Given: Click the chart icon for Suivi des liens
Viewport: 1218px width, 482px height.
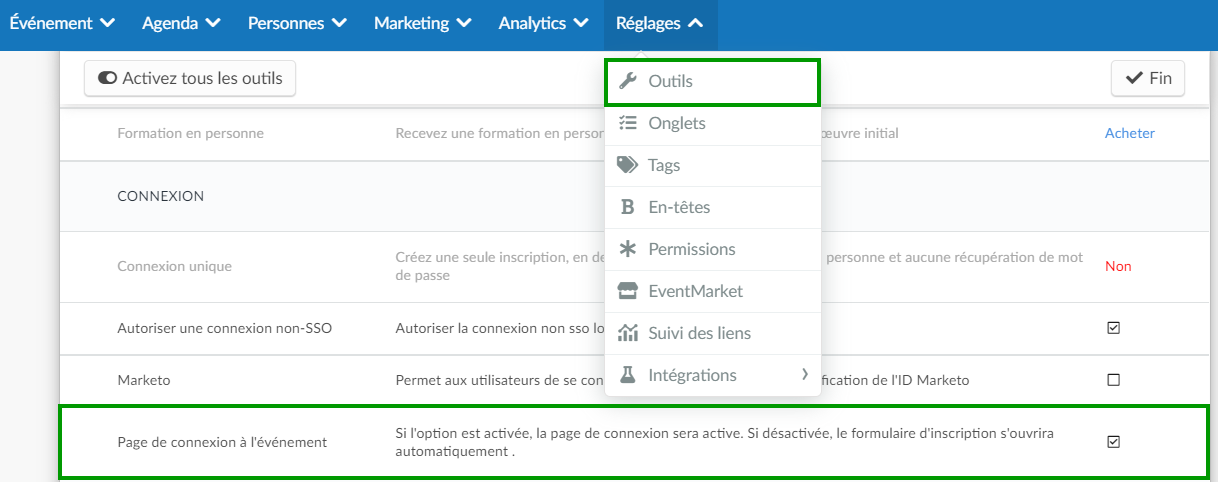Looking at the screenshot, I should pos(628,333).
